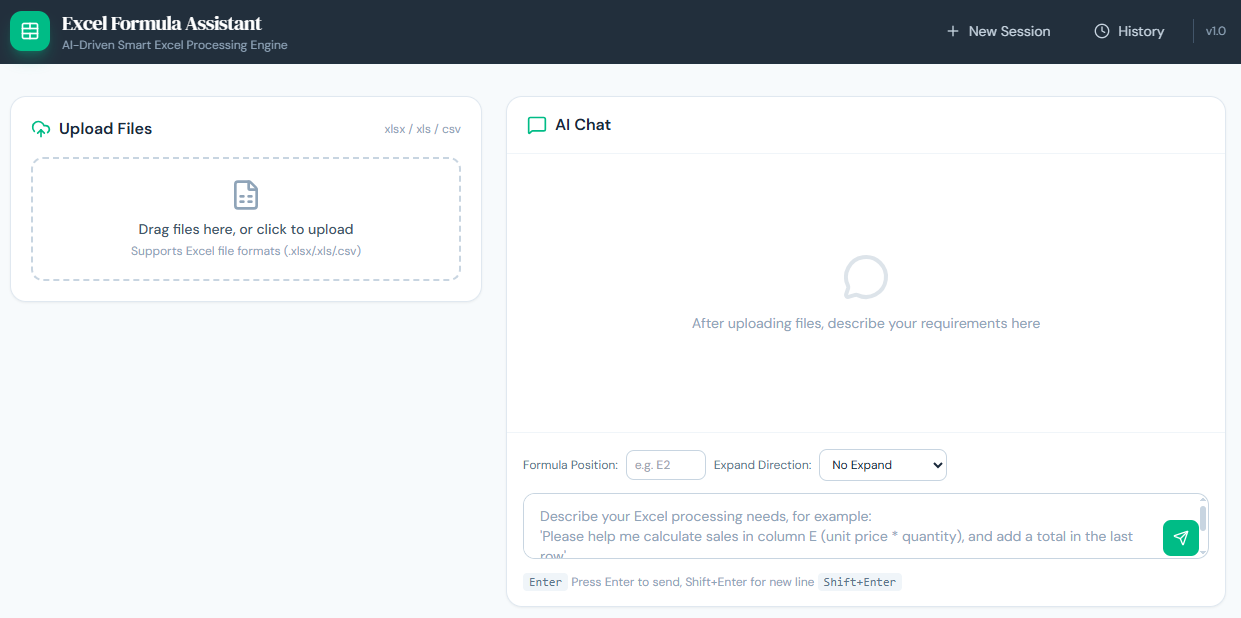
Task: Send message with the green paper-plane button
Action: pos(1181,537)
